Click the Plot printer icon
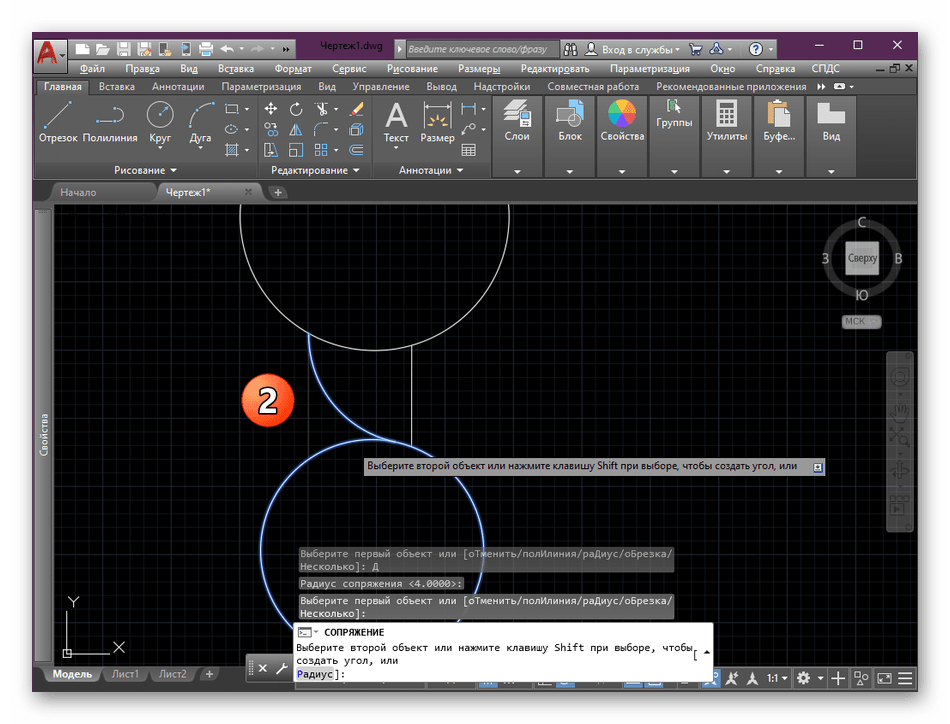Screen dimensions: 950x724 [206, 49]
